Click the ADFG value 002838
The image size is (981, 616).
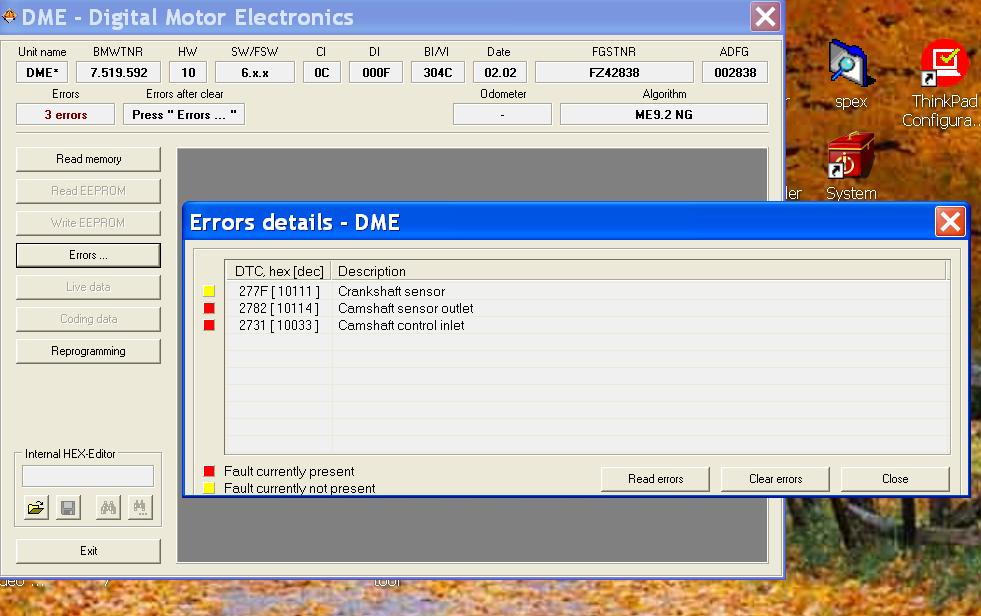(x=735, y=73)
